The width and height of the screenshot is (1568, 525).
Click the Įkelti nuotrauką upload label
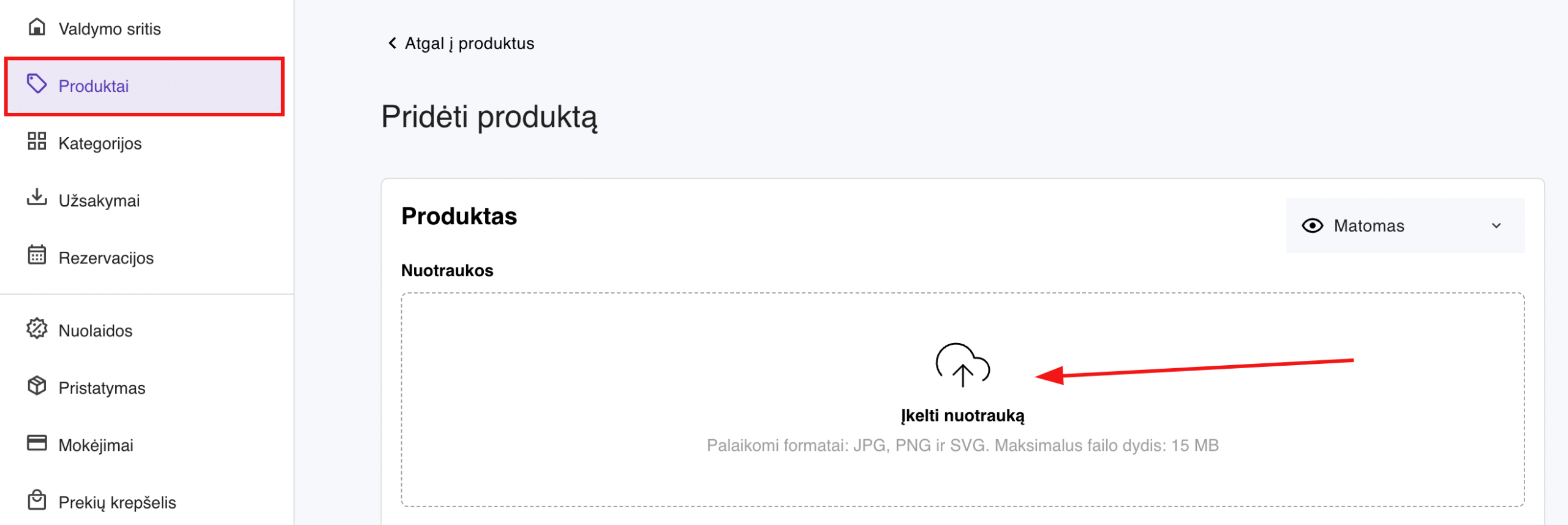(x=962, y=416)
